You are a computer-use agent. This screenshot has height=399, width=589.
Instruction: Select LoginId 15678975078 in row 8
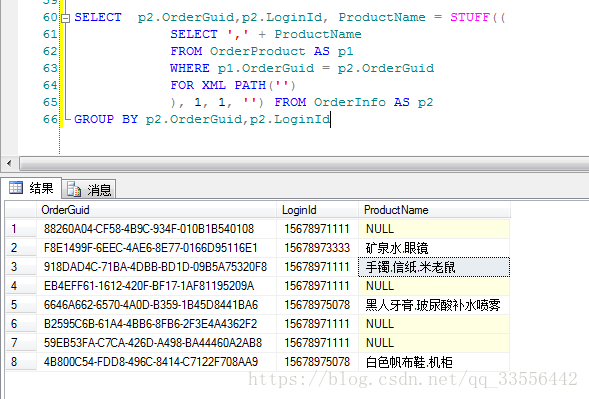(317, 362)
